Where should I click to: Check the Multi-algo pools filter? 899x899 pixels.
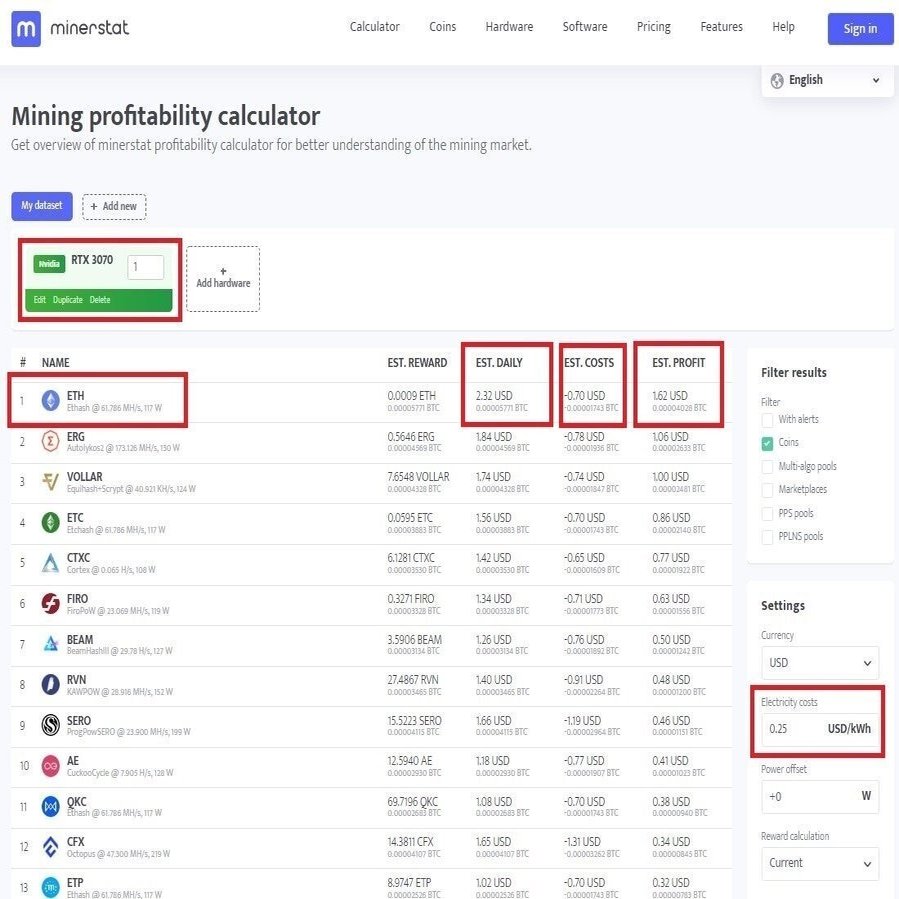click(767, 467)
